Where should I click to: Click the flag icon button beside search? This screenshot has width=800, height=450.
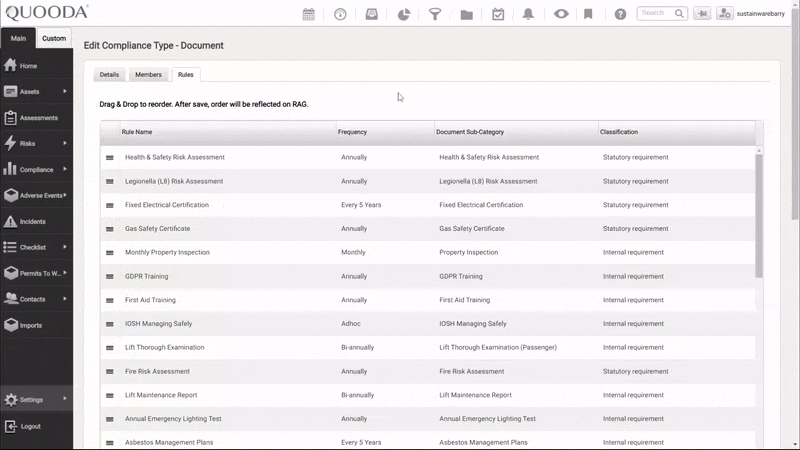[x=703, y=14]
